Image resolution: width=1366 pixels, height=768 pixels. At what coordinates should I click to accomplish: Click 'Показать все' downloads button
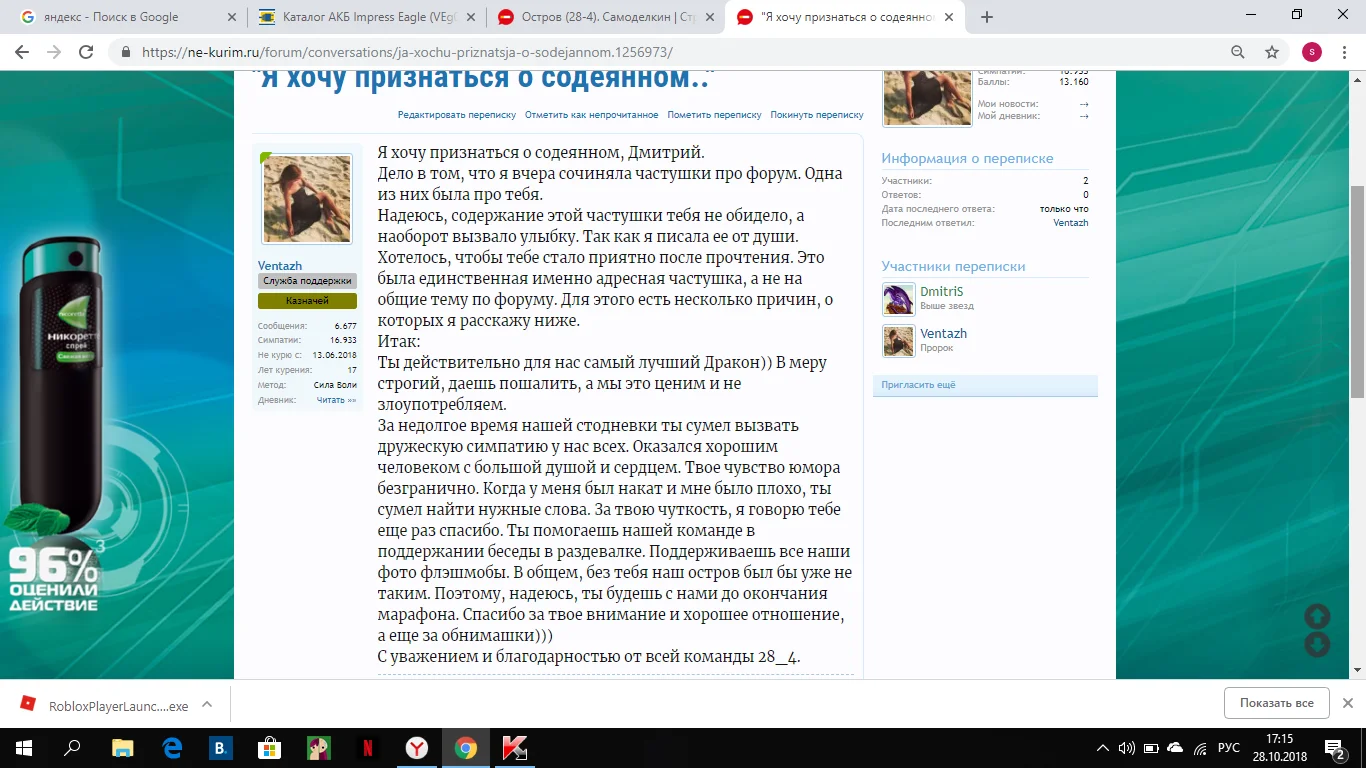1276,703
